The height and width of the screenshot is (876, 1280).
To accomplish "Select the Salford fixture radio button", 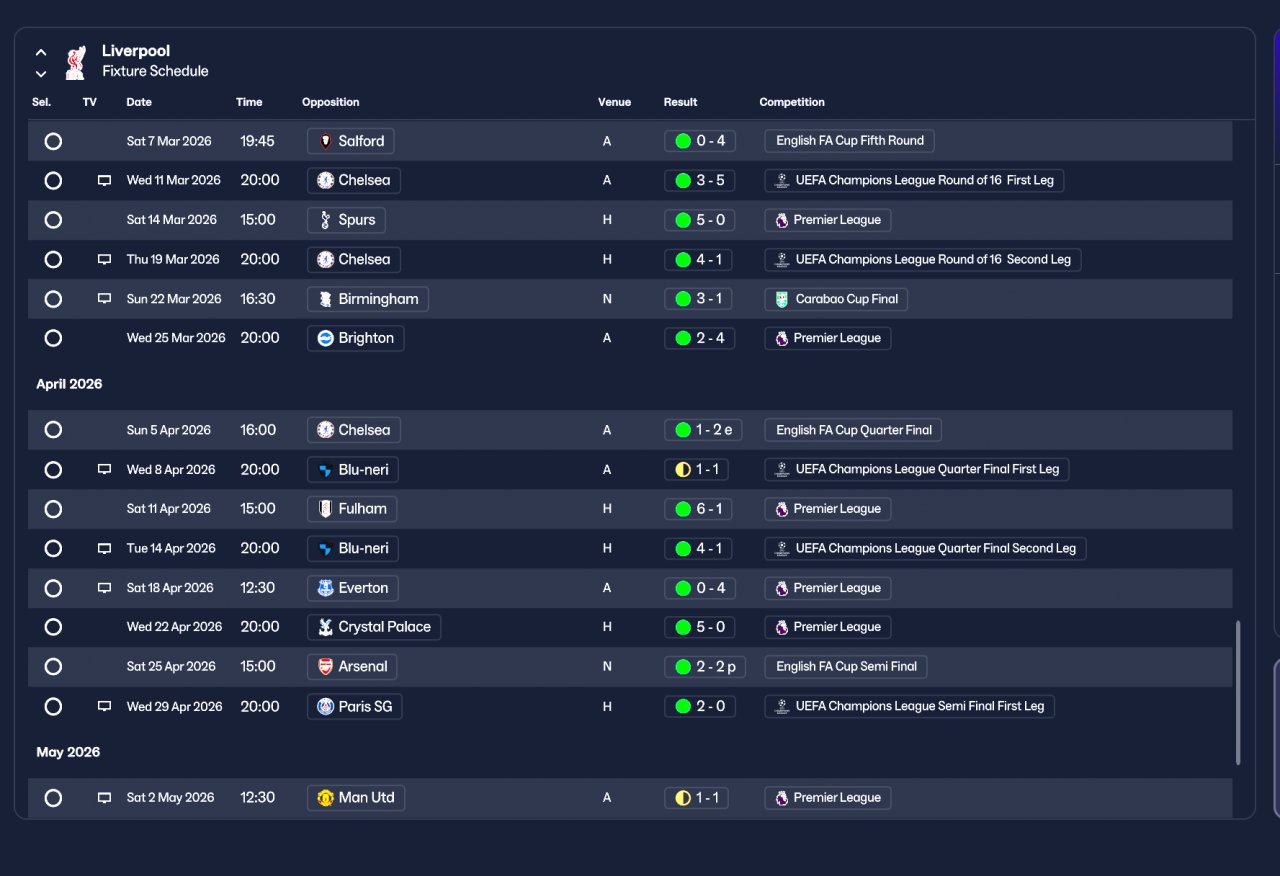I will pos(53,141).
